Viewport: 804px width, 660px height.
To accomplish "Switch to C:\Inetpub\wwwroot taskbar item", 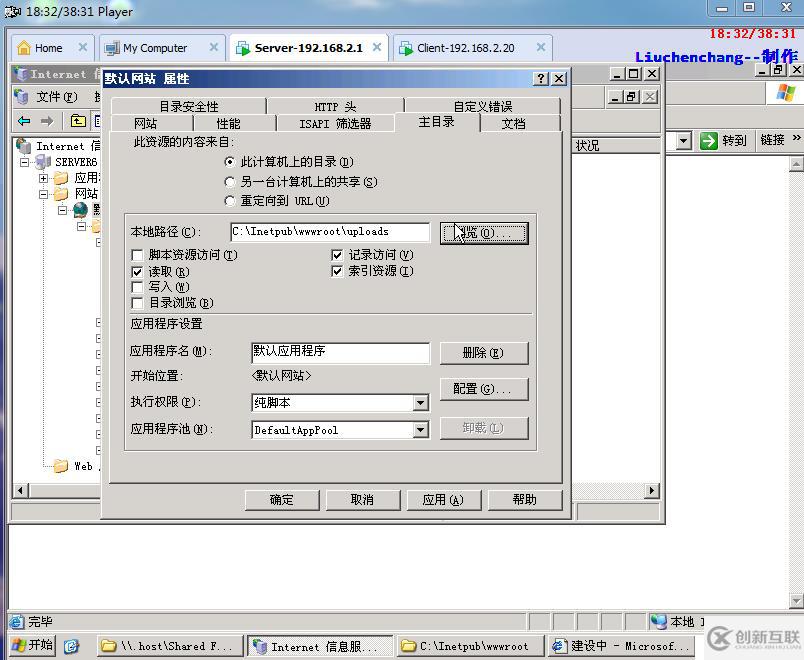I will (x=471, y=646).
